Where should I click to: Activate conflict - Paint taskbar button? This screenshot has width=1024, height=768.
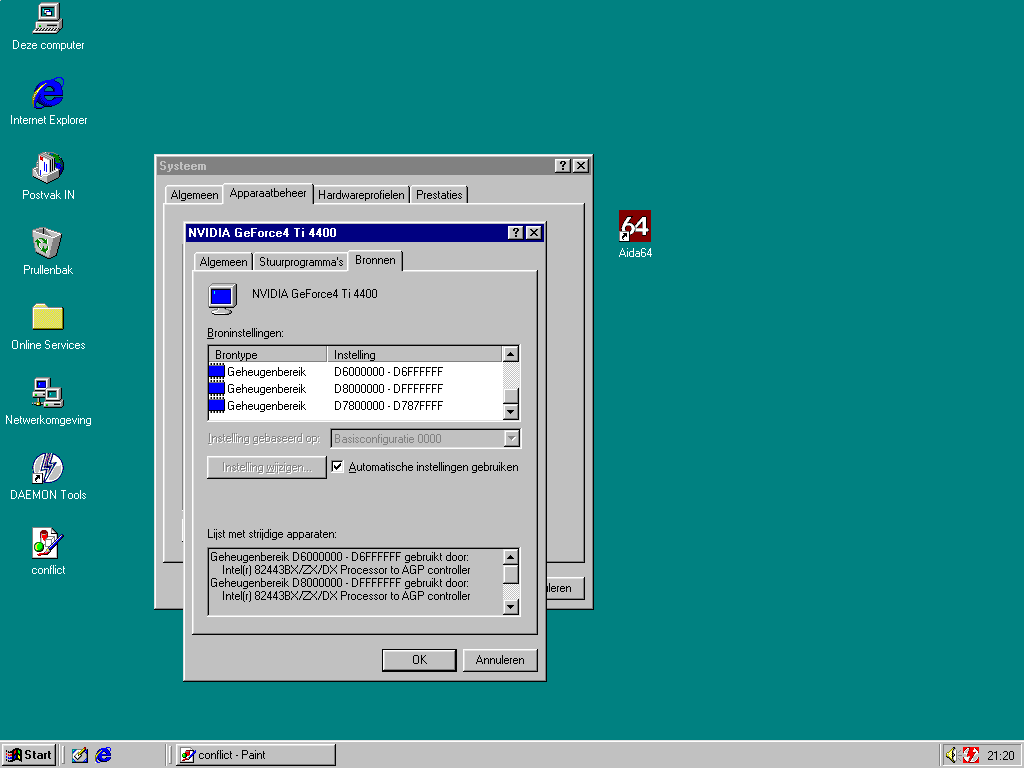[x=256, y=755]
